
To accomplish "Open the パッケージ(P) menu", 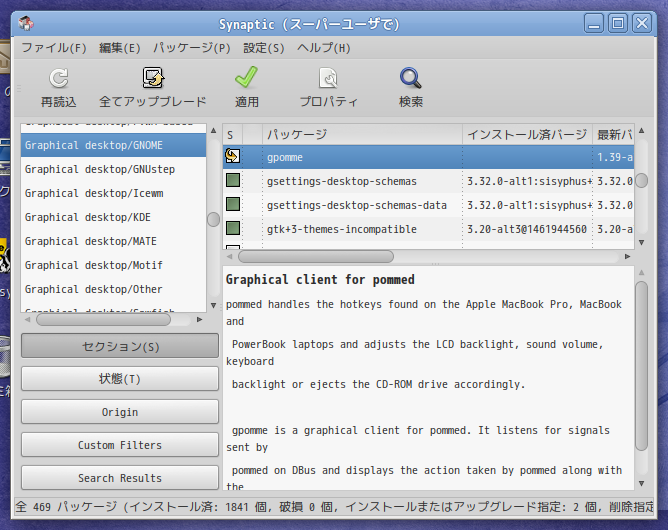I will click(192, 48).
